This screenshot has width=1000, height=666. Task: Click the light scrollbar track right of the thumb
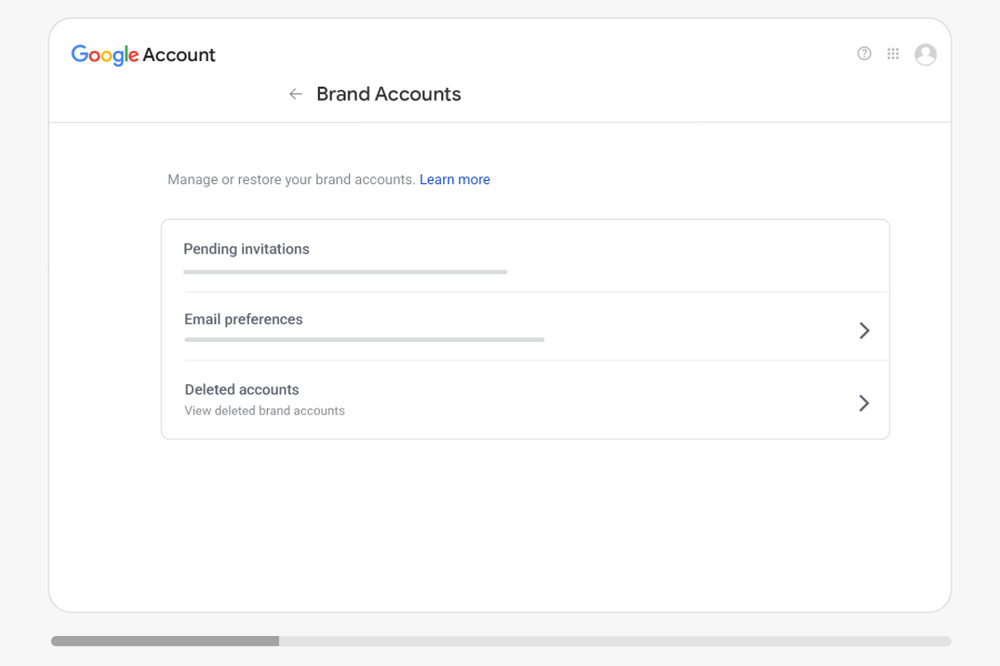click(x=615, y=641)
